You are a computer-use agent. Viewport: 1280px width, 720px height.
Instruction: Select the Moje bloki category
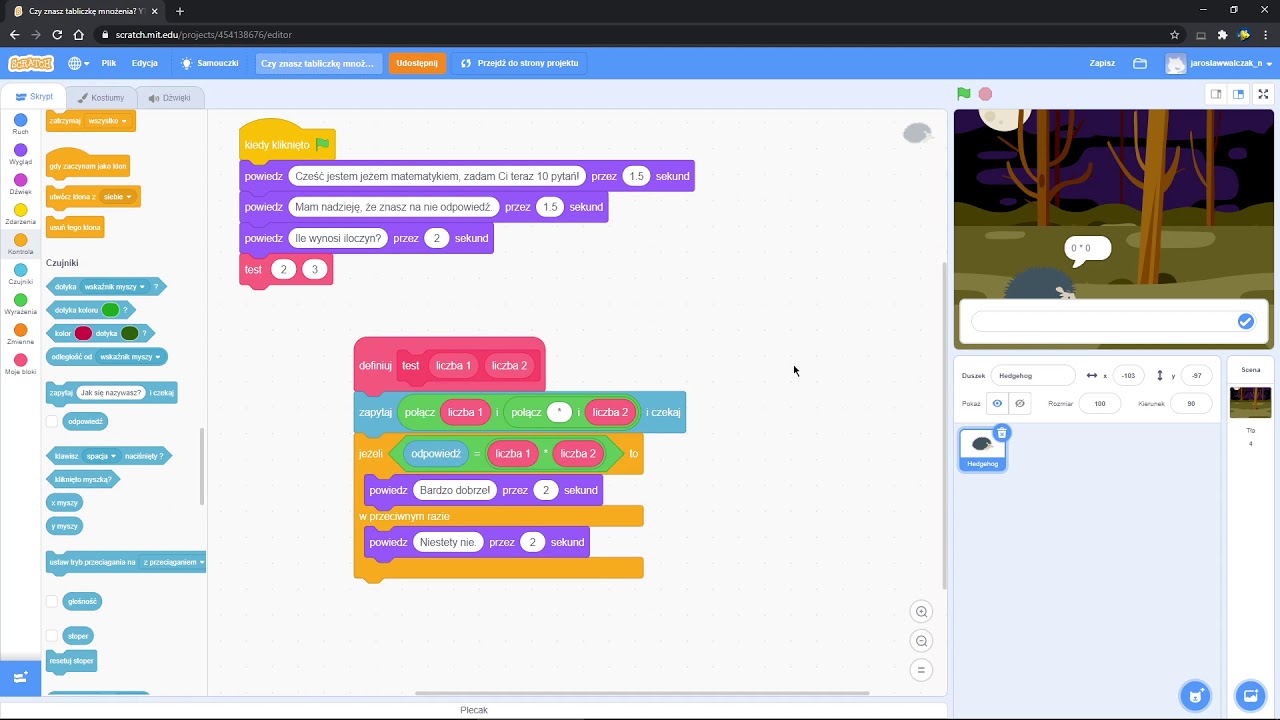[x=20, y=365]
